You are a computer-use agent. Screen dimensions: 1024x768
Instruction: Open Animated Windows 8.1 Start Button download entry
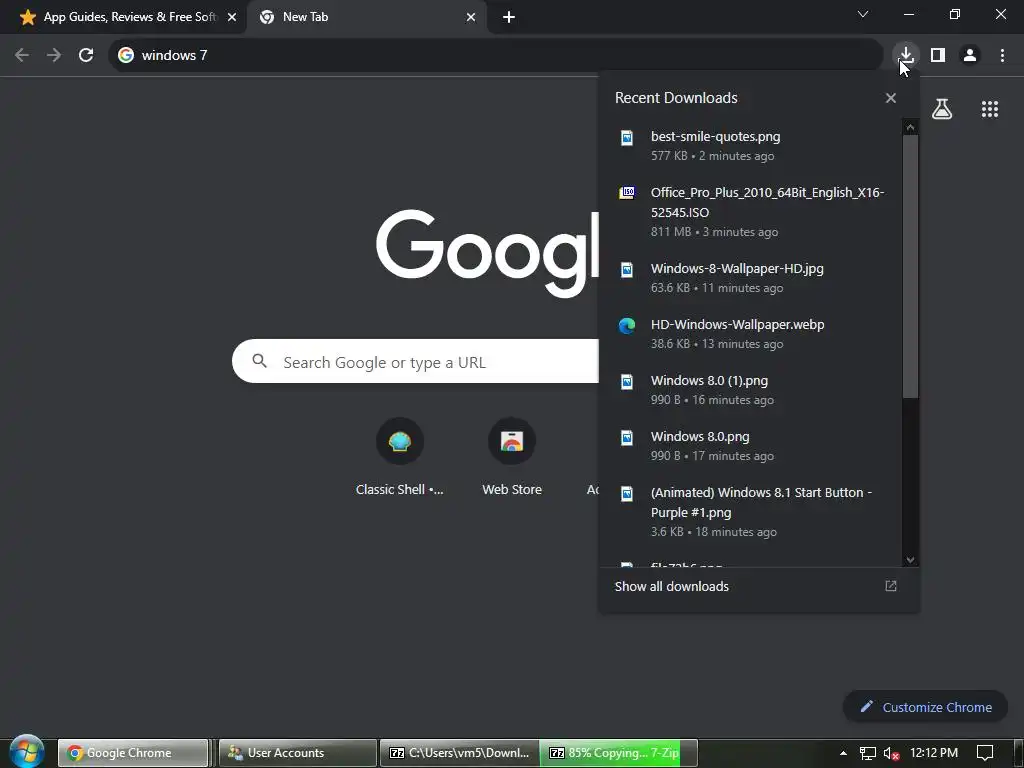(750, 512)
